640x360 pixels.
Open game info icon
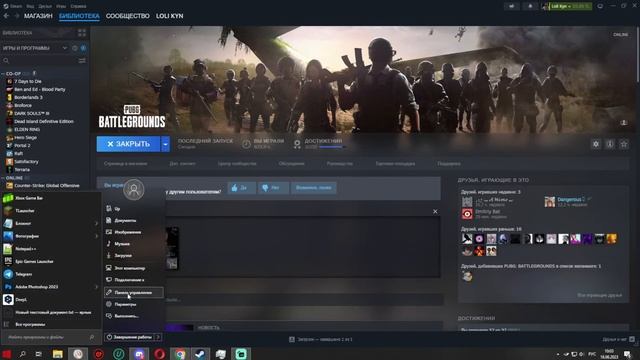610,144
